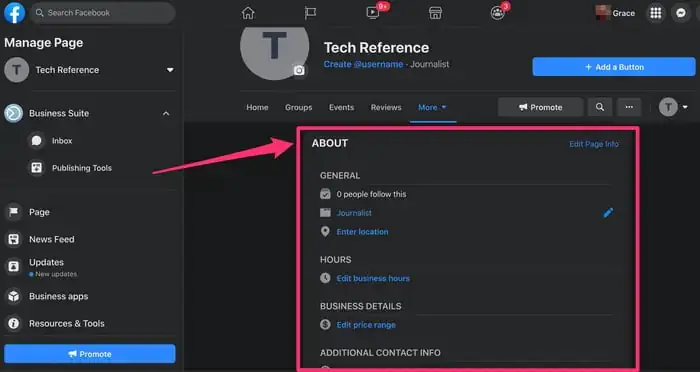Open the Watch video icon
Screen dimensions: 700x372
tap(373, 13)
